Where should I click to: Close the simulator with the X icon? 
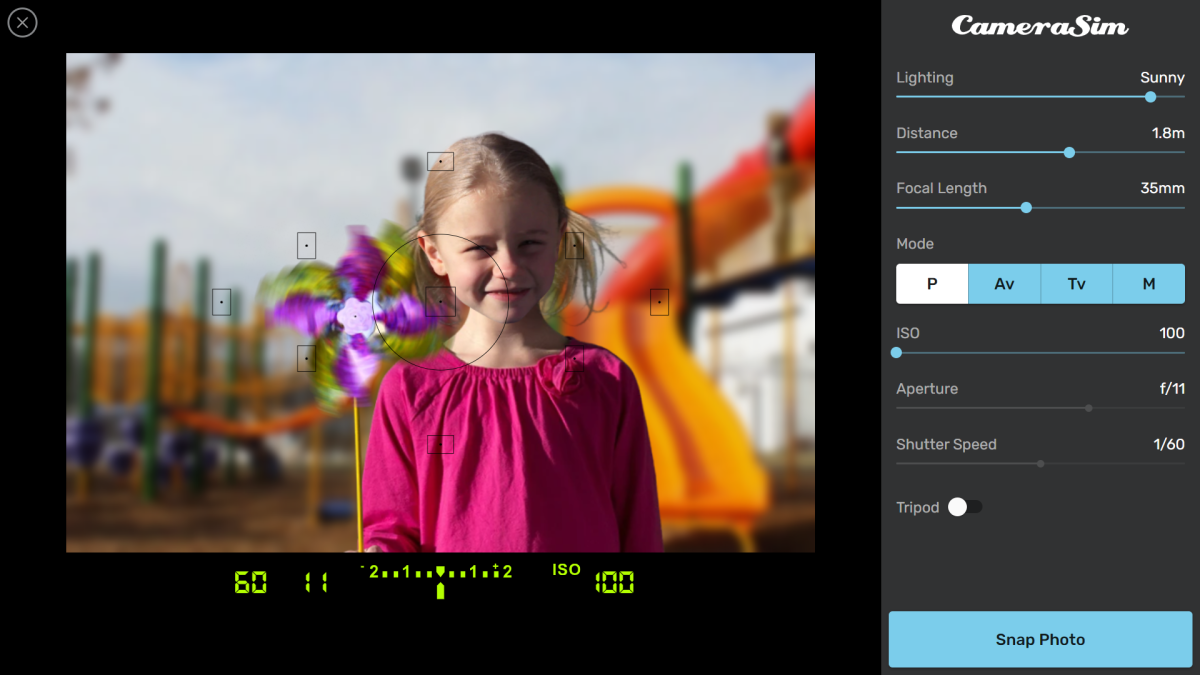[22, 23]
